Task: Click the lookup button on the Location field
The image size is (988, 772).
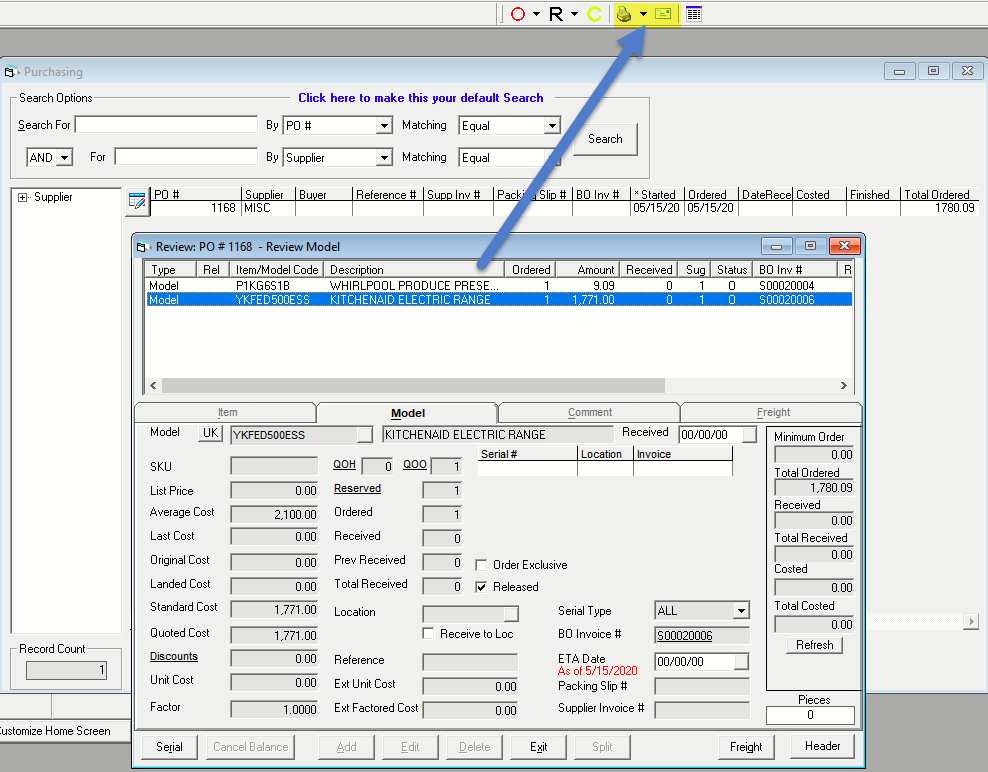Action: [x=511, y=613]
